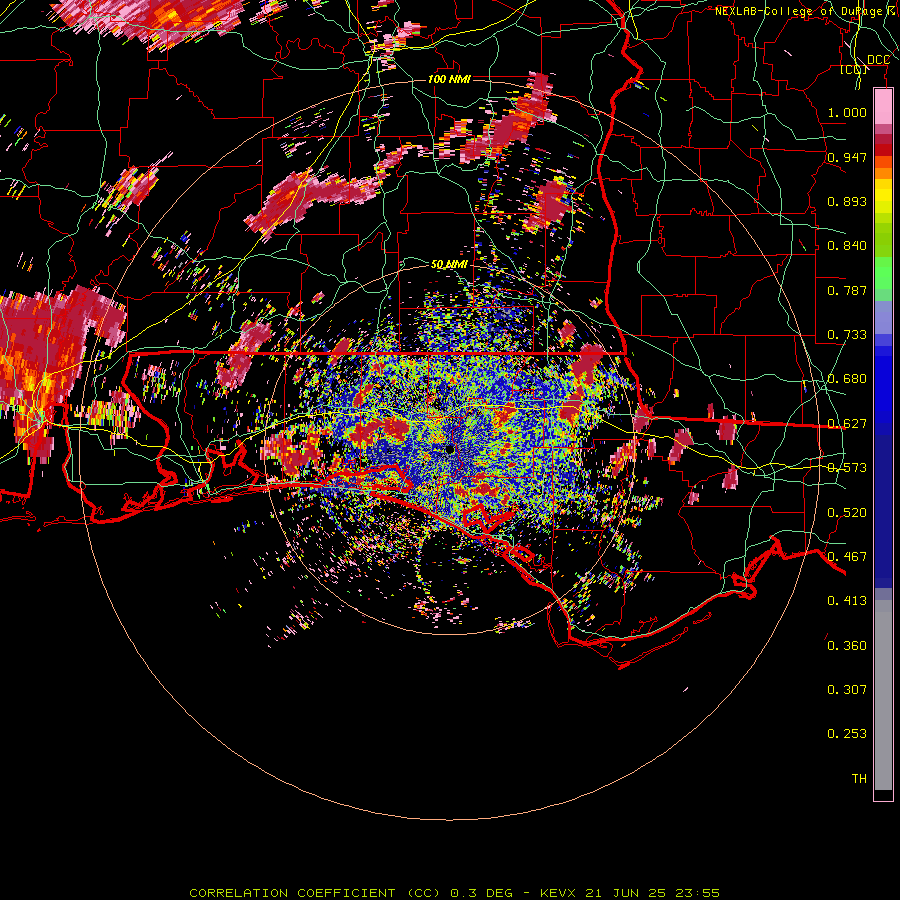Click the Correlation Coefficient KEVX caption text
Screen dimensions: 900x900
pos(454,893)
